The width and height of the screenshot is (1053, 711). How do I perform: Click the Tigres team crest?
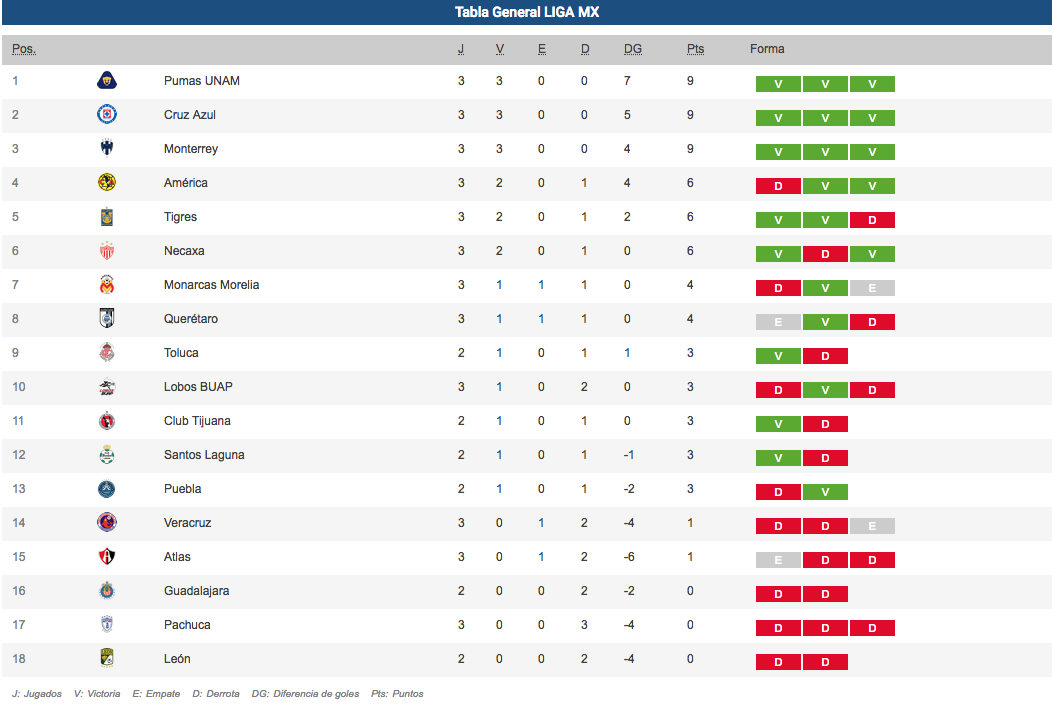tap(106, 217)
